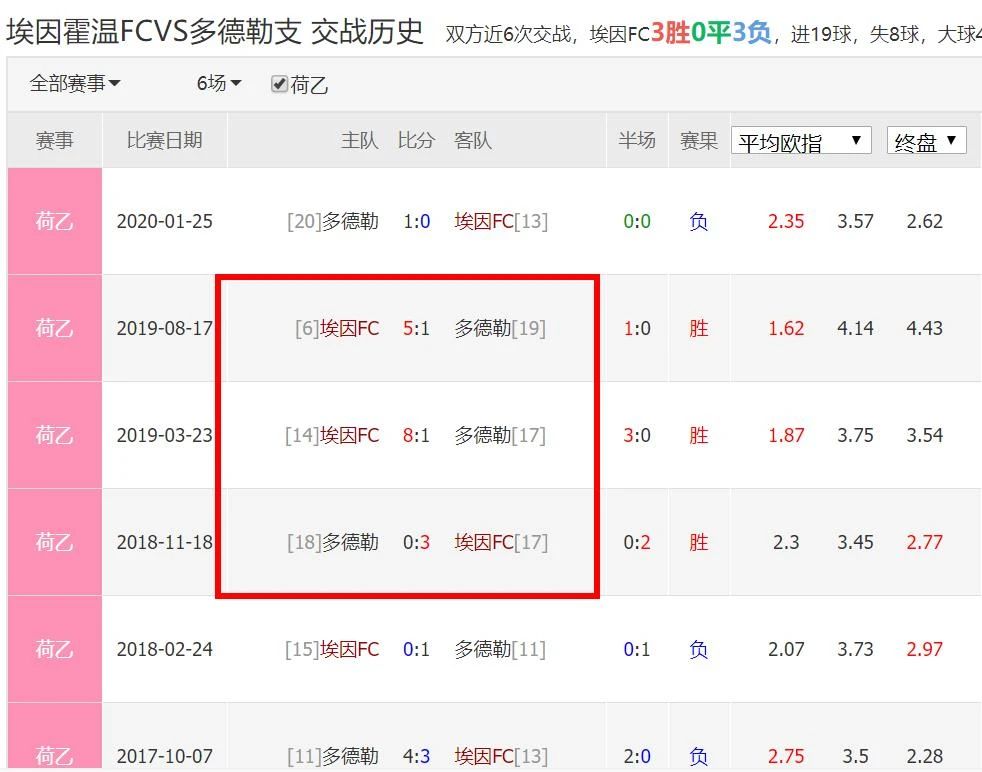Viewport: 982px width, 772px height.
Task: Click the 比赛日期 column header
Action: pyautogui.click(x=164, y=141)
